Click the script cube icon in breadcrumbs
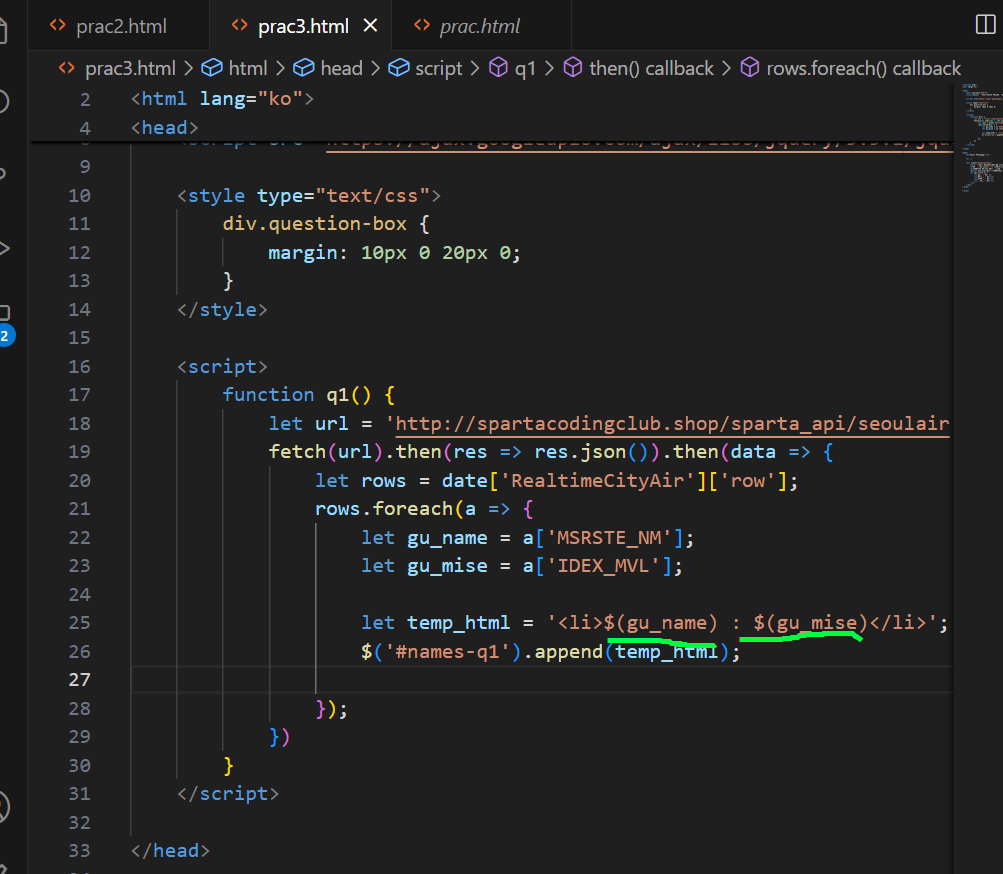This screenshot has height=874, width=1003. [399, 68]
